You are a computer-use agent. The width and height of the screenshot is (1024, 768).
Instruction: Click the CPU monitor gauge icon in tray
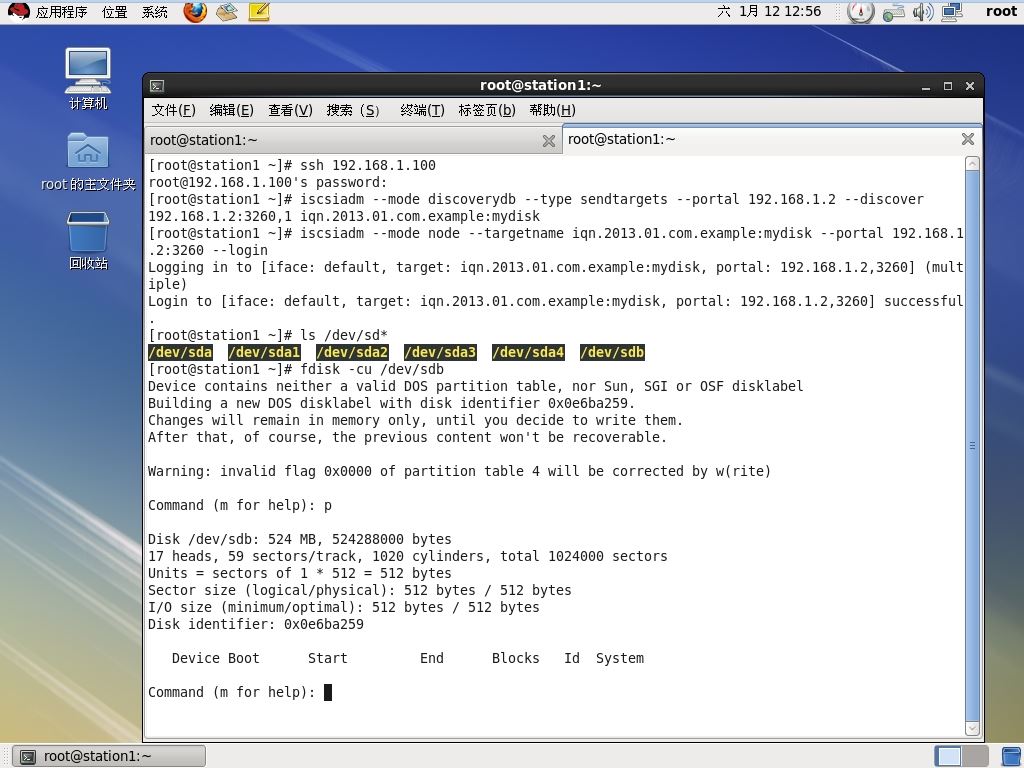[x=860, y=12]
